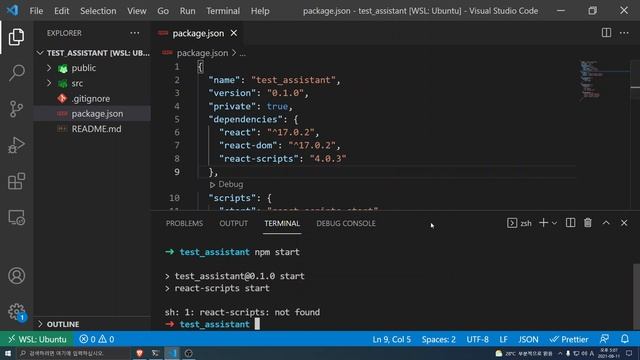Open the Explorer view in activity bar
Image resolution: width=640 pixels, height=360 pixels.
click(16, 37)
